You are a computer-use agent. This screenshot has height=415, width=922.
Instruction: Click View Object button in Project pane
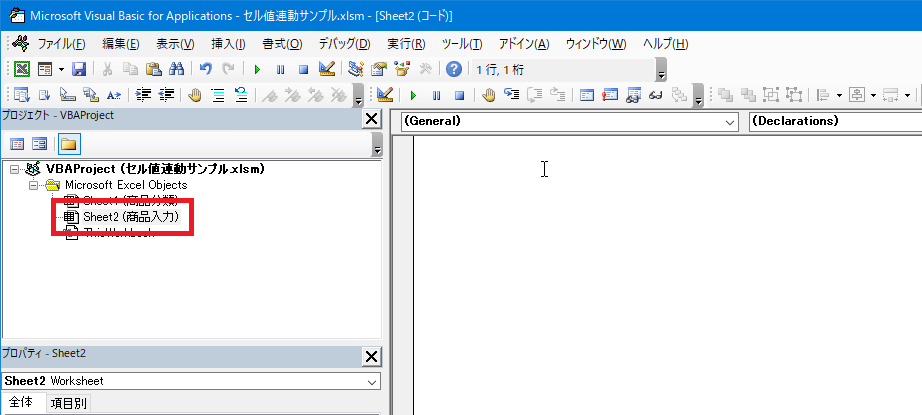(x=40, y=143)
